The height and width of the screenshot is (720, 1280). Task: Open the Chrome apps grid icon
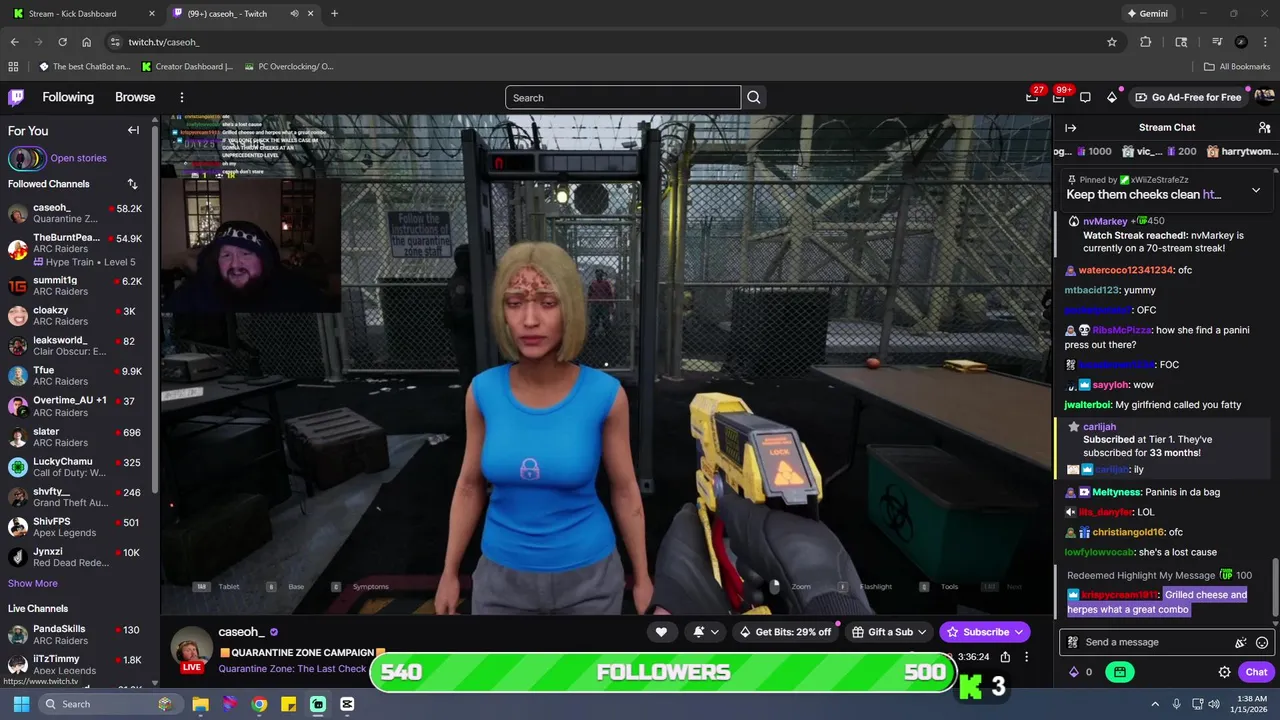(x=13, y=67)
